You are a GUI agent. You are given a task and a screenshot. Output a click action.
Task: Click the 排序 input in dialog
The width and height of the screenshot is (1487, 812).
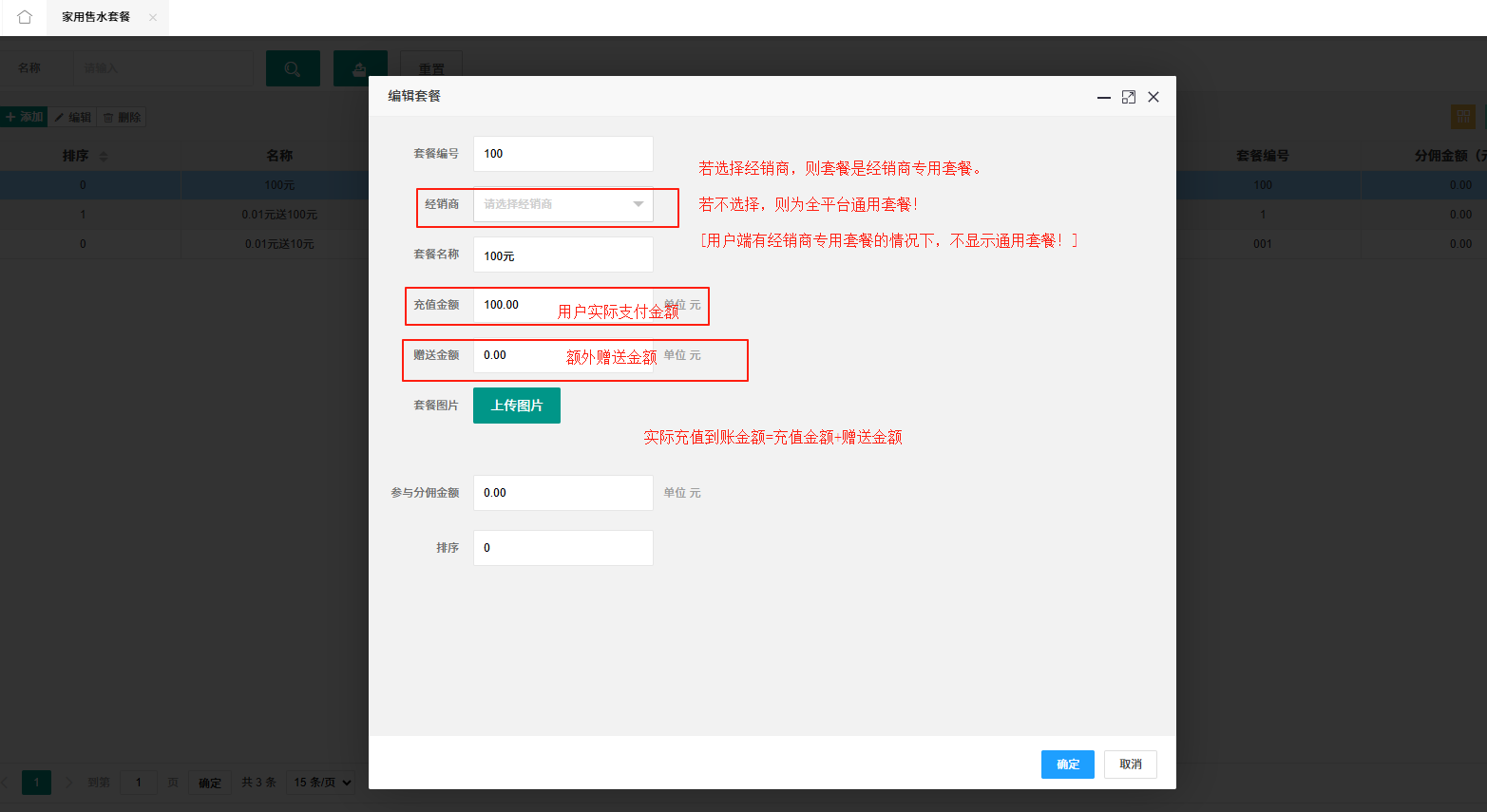(x=563, y=548)
